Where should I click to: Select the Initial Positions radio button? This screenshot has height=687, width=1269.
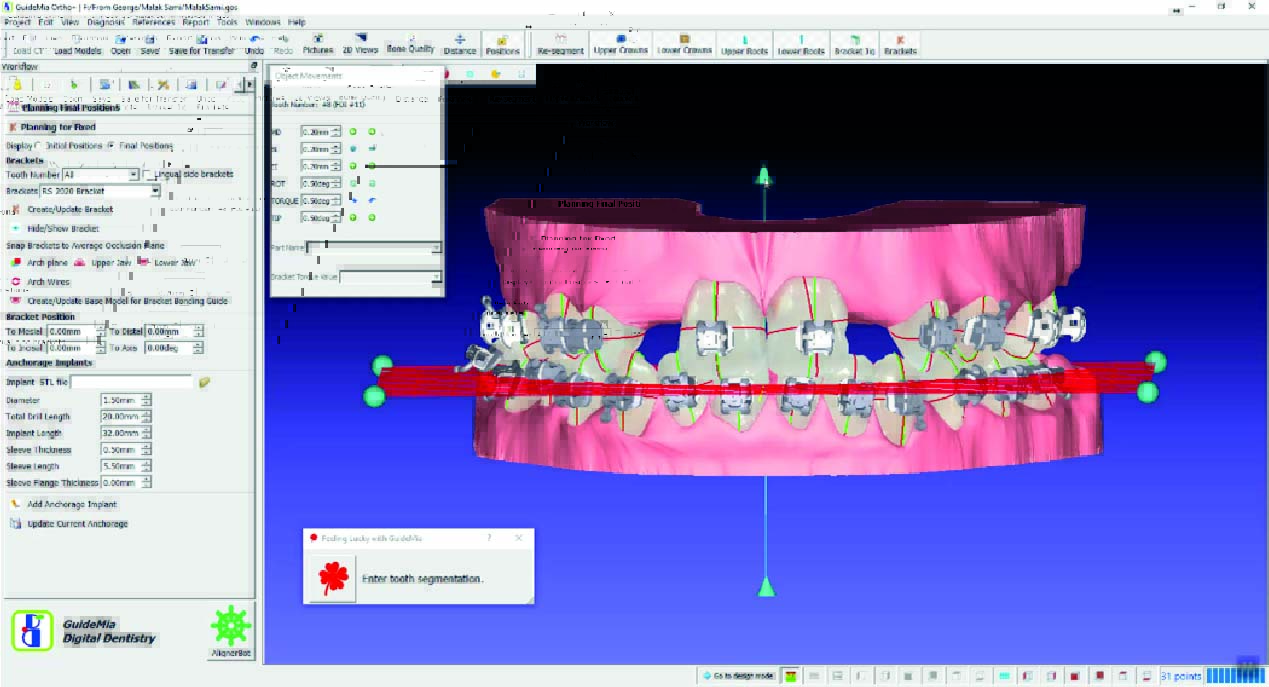(39, 146)
